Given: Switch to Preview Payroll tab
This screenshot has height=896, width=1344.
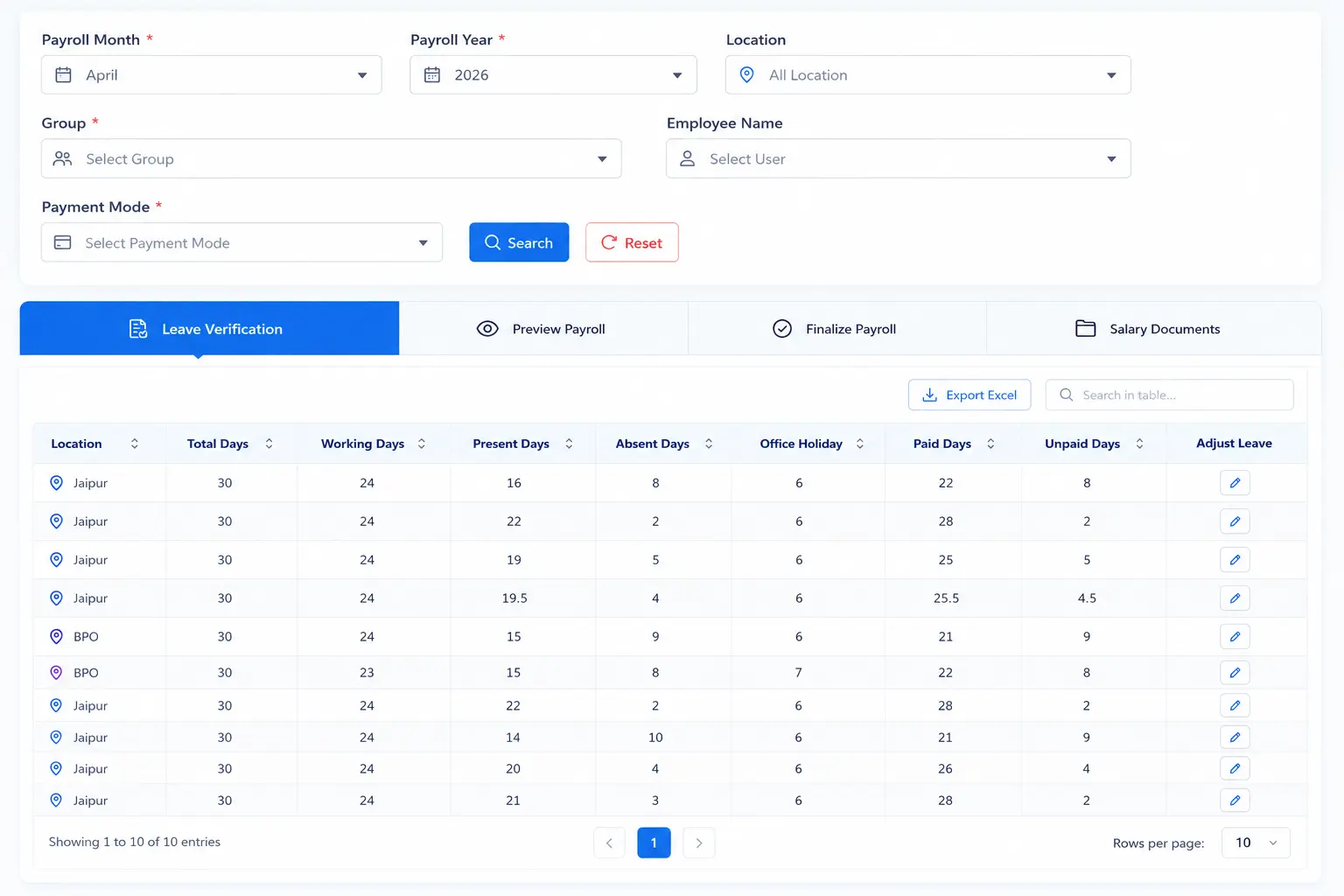Looking at the screenshot, I should [543, 329].
